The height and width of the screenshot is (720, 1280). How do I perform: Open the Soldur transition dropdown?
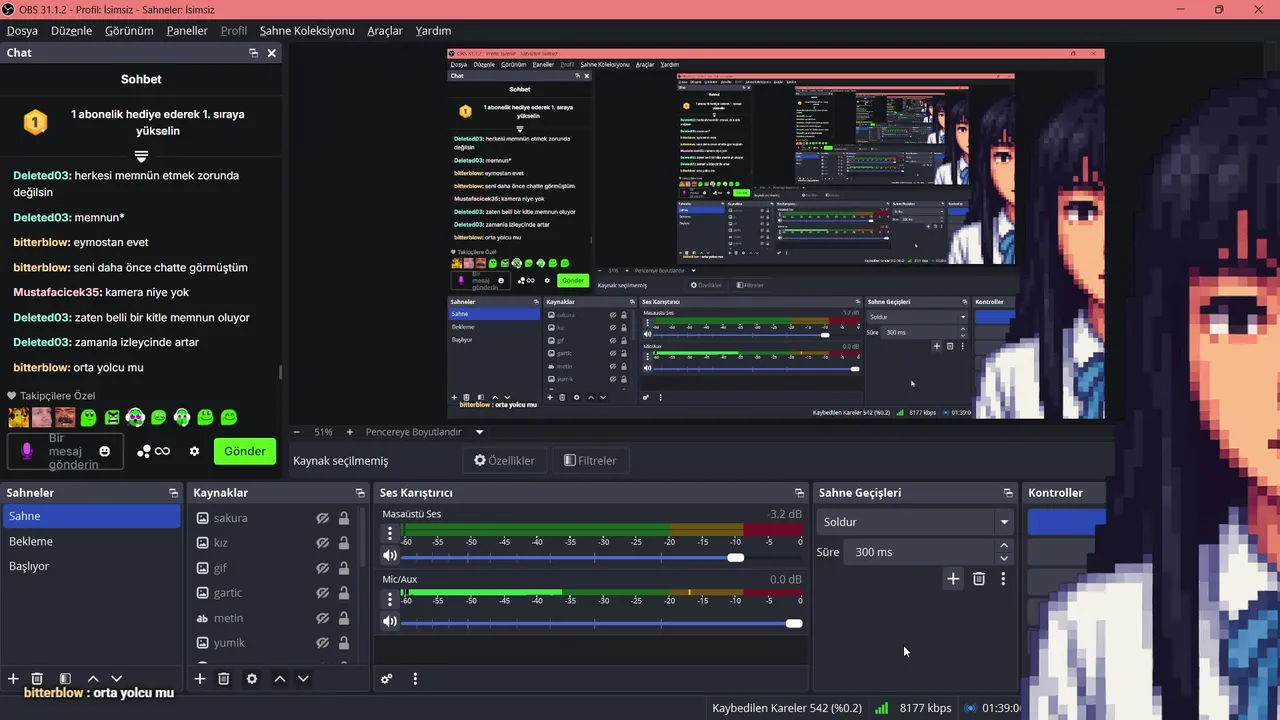point(915,522)
